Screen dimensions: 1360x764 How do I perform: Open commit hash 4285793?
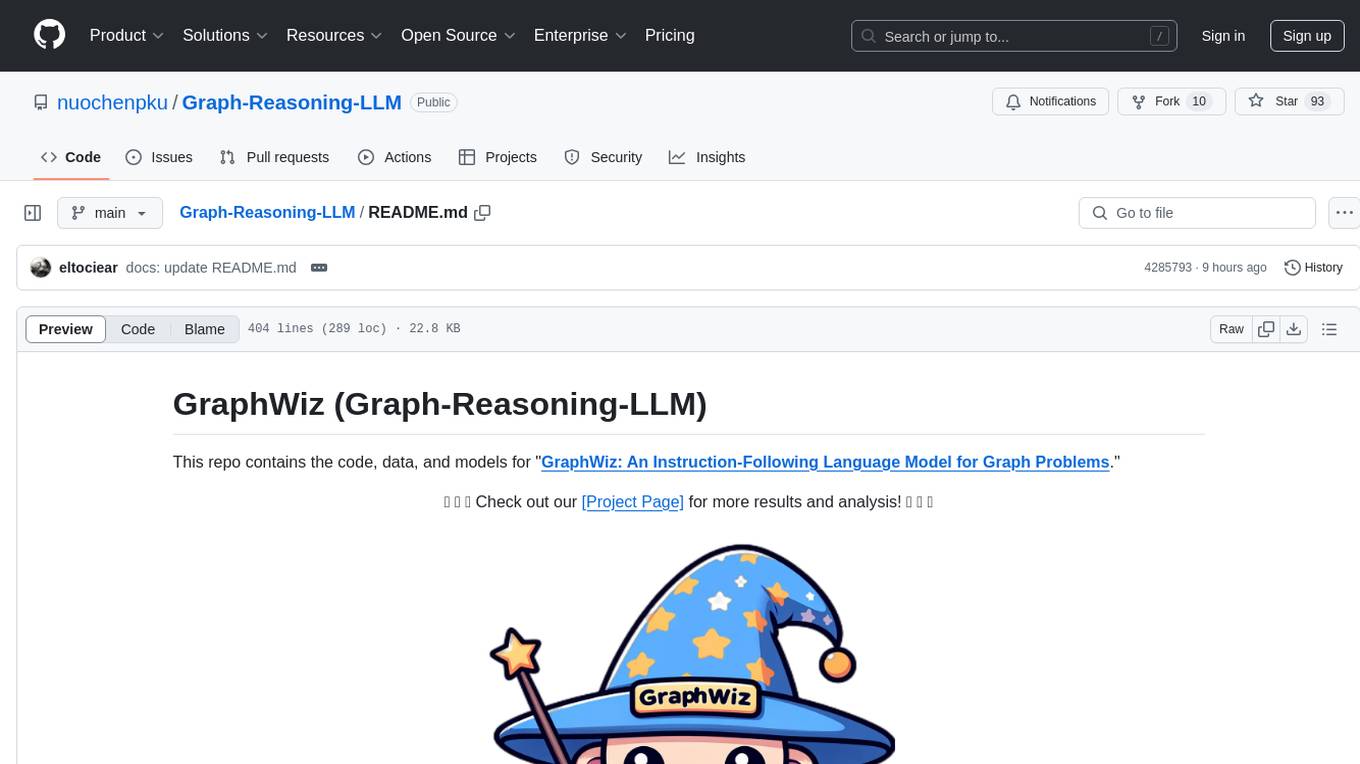(x=1168, y=268)
